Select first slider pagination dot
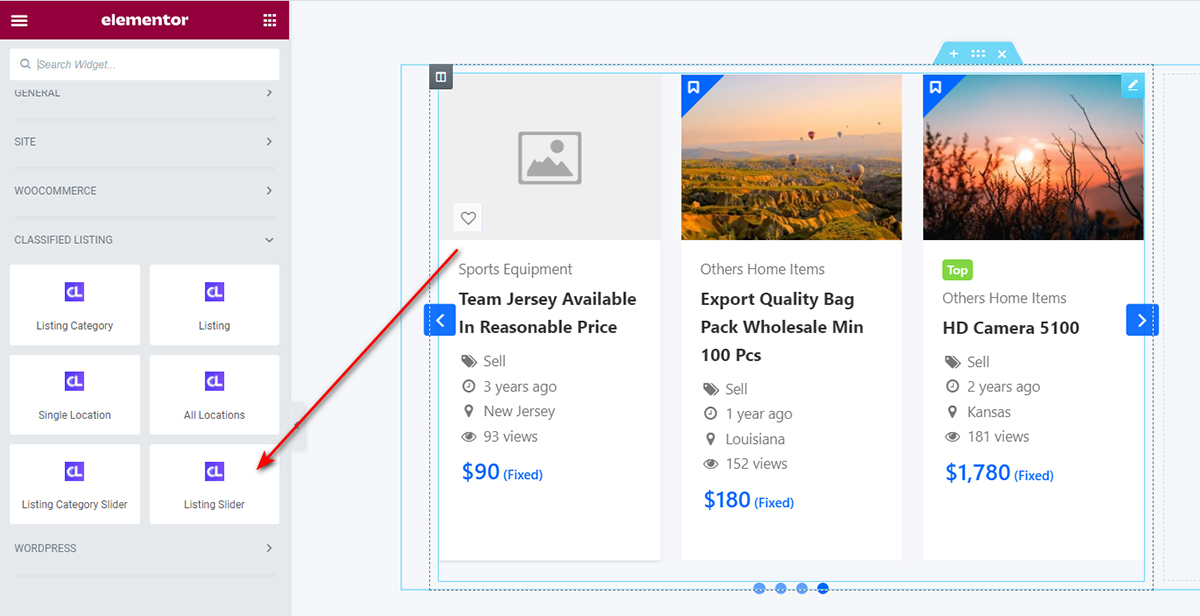 pyautogui.click(x=759, y=589)
